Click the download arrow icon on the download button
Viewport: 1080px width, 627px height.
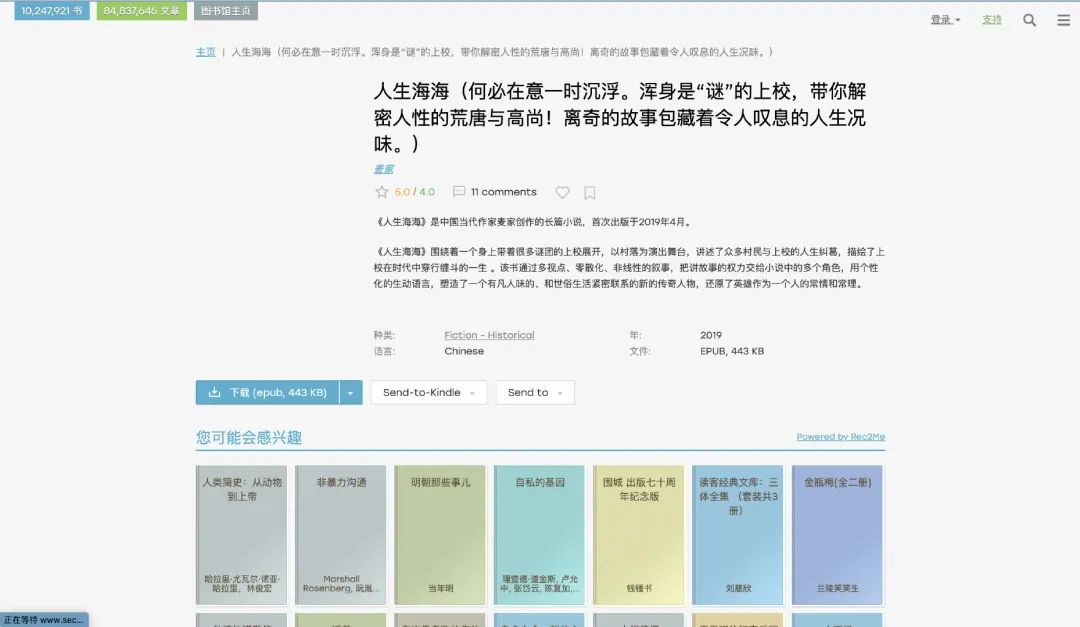(x=215, y=392)
